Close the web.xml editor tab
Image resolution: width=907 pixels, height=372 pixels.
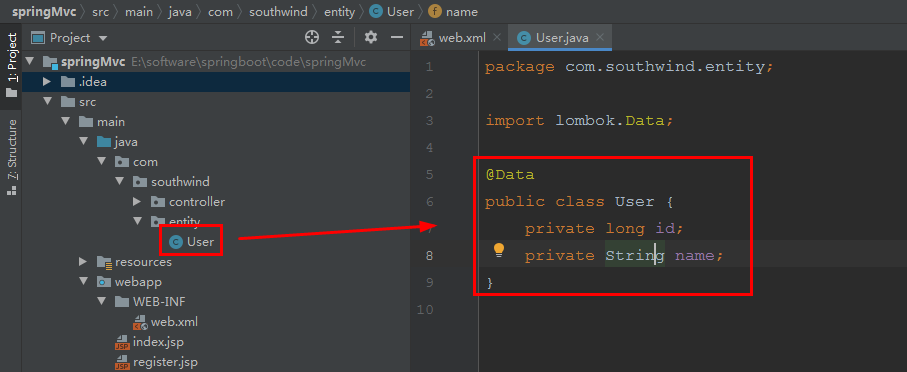496,38
